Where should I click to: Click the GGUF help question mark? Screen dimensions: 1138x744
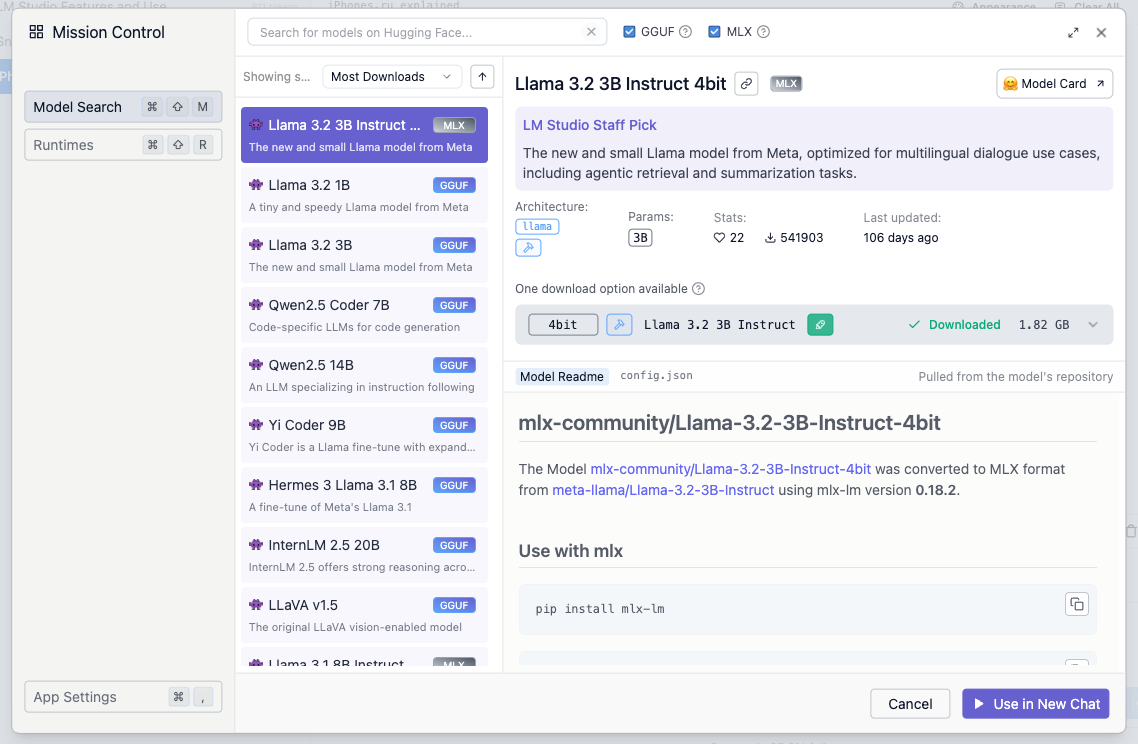pyautogui.click(x=685, y=32)
